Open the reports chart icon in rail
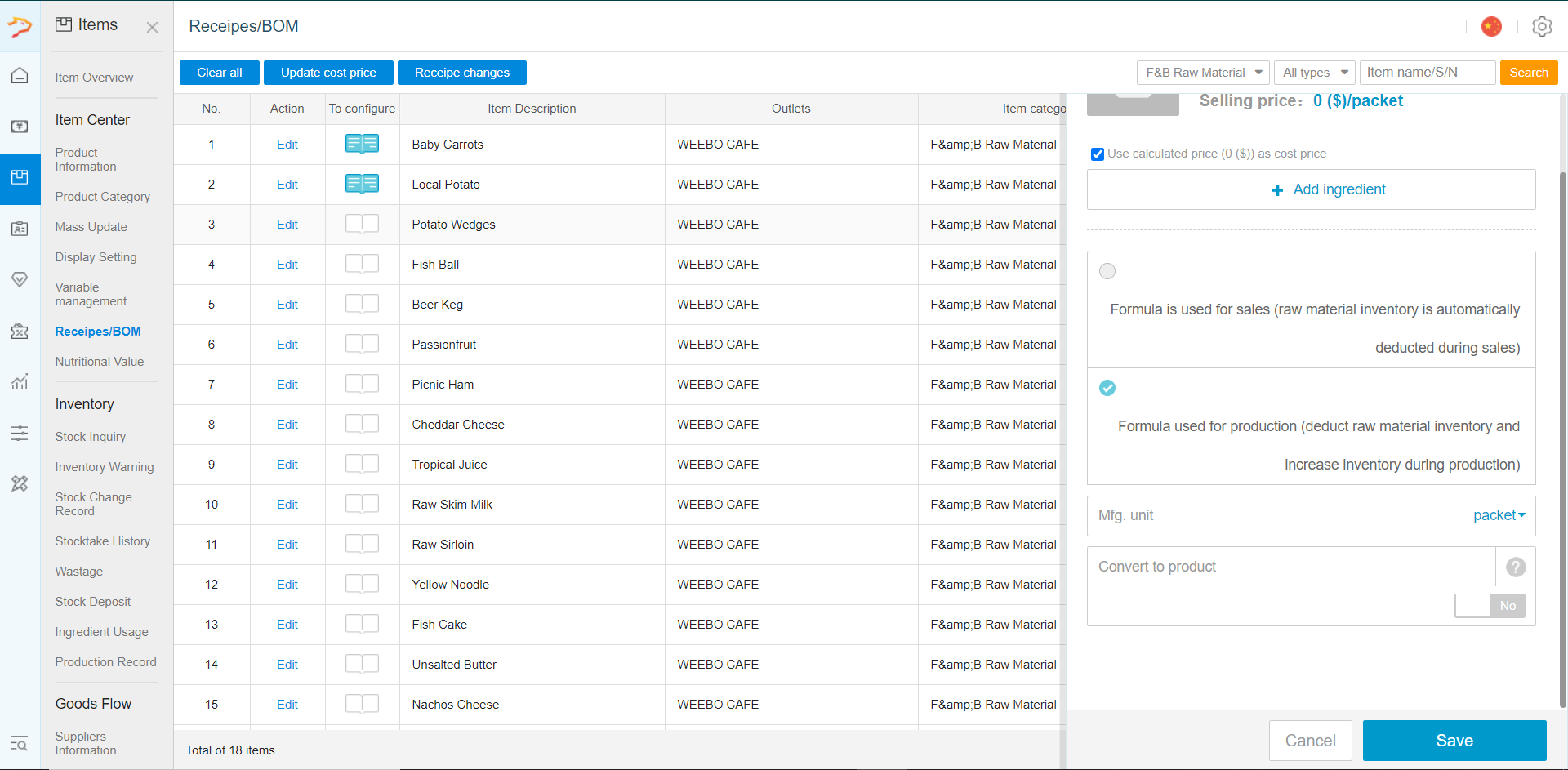This screenshot has height=770, width=1568. (x=20, y=381)
